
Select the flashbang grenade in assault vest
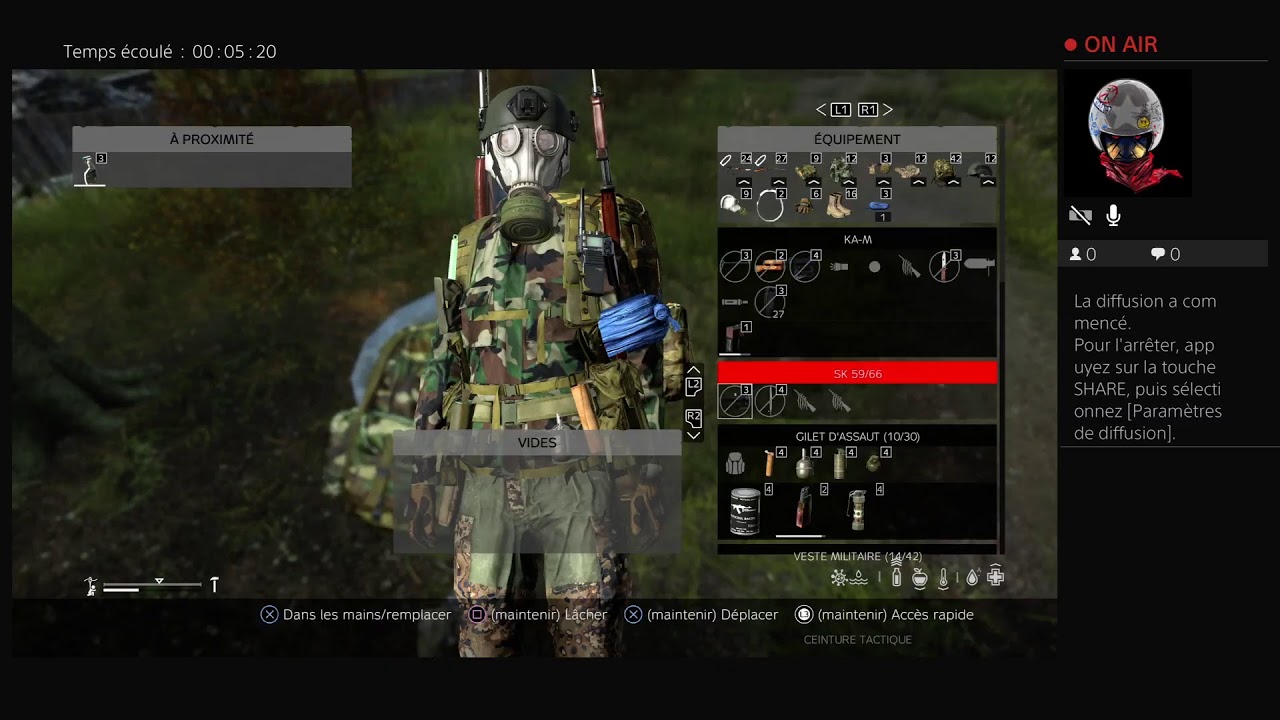tap(858, 510)
